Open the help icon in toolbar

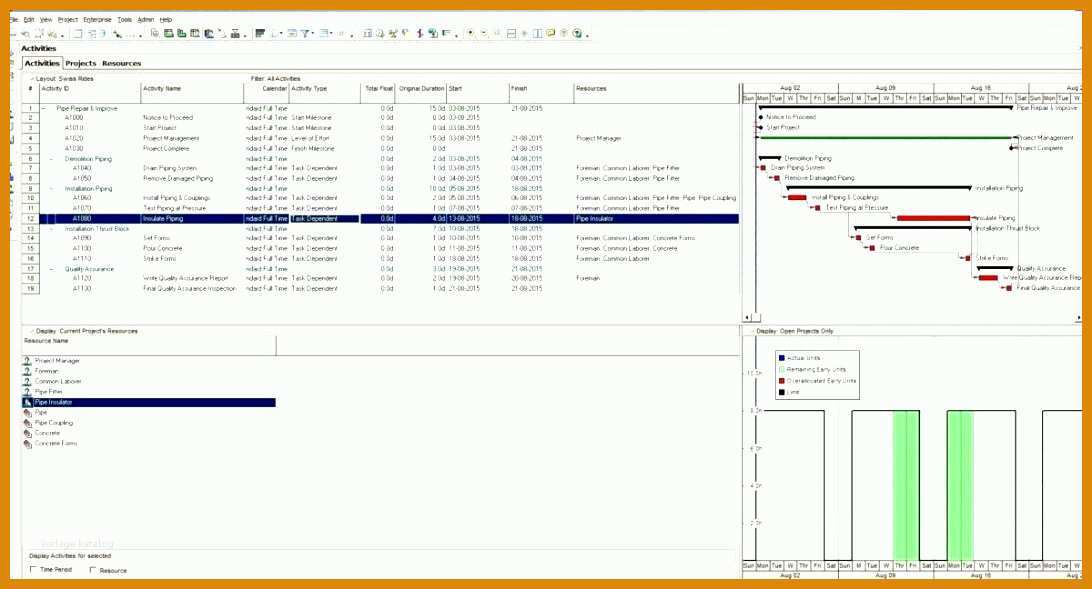point(577,33)
